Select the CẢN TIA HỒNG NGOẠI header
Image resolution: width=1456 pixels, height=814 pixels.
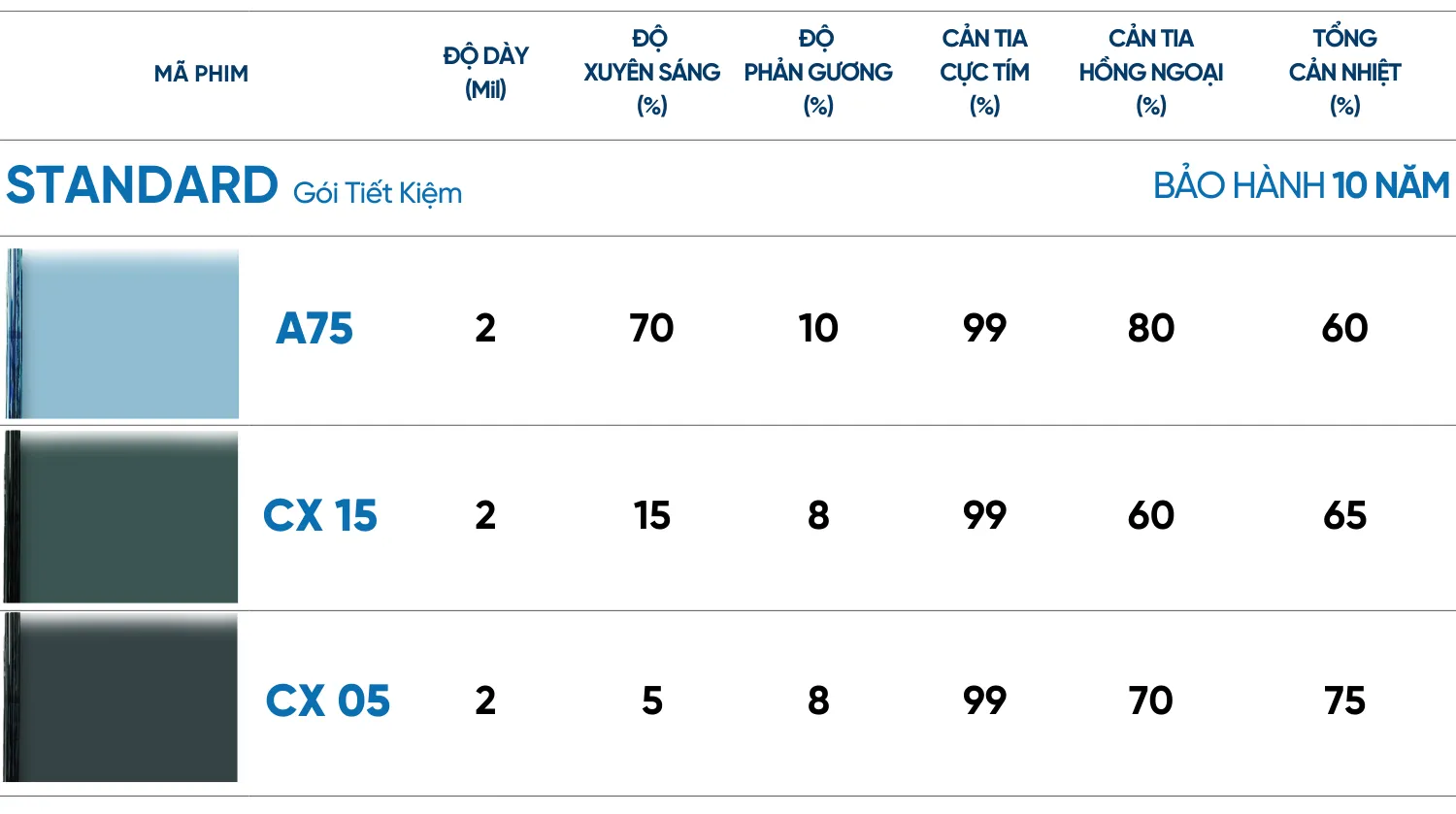coord(1151,73)
